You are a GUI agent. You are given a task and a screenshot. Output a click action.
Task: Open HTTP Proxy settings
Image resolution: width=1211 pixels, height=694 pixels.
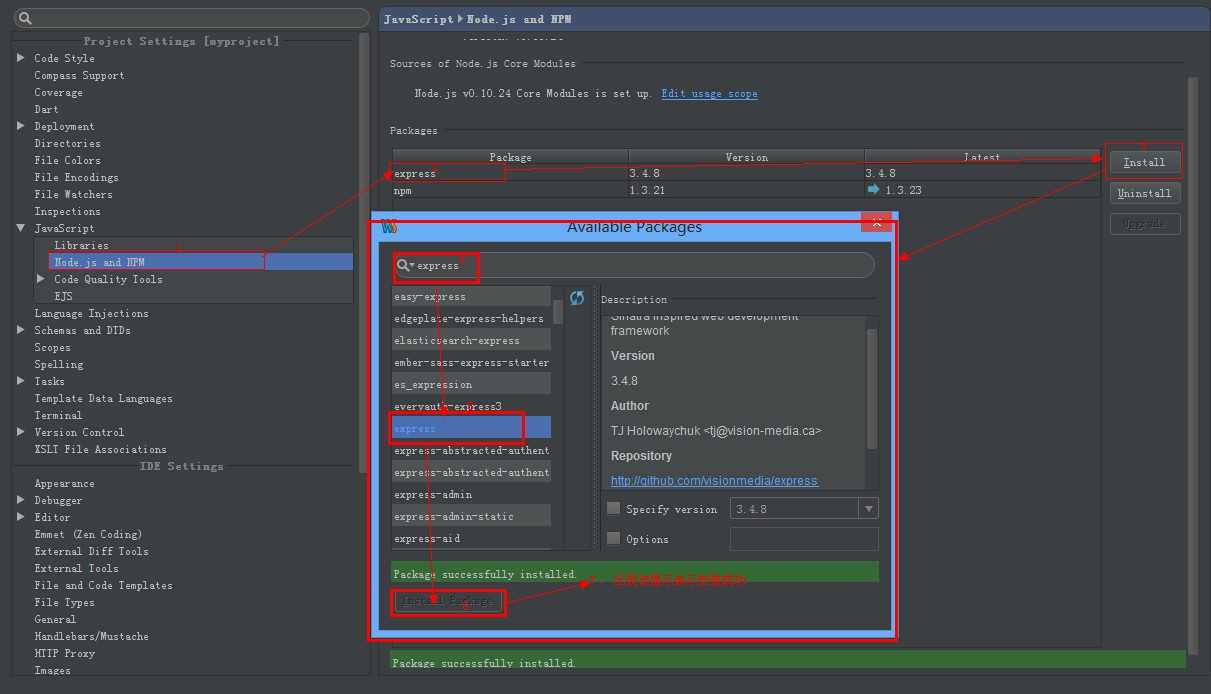[64, 653]
